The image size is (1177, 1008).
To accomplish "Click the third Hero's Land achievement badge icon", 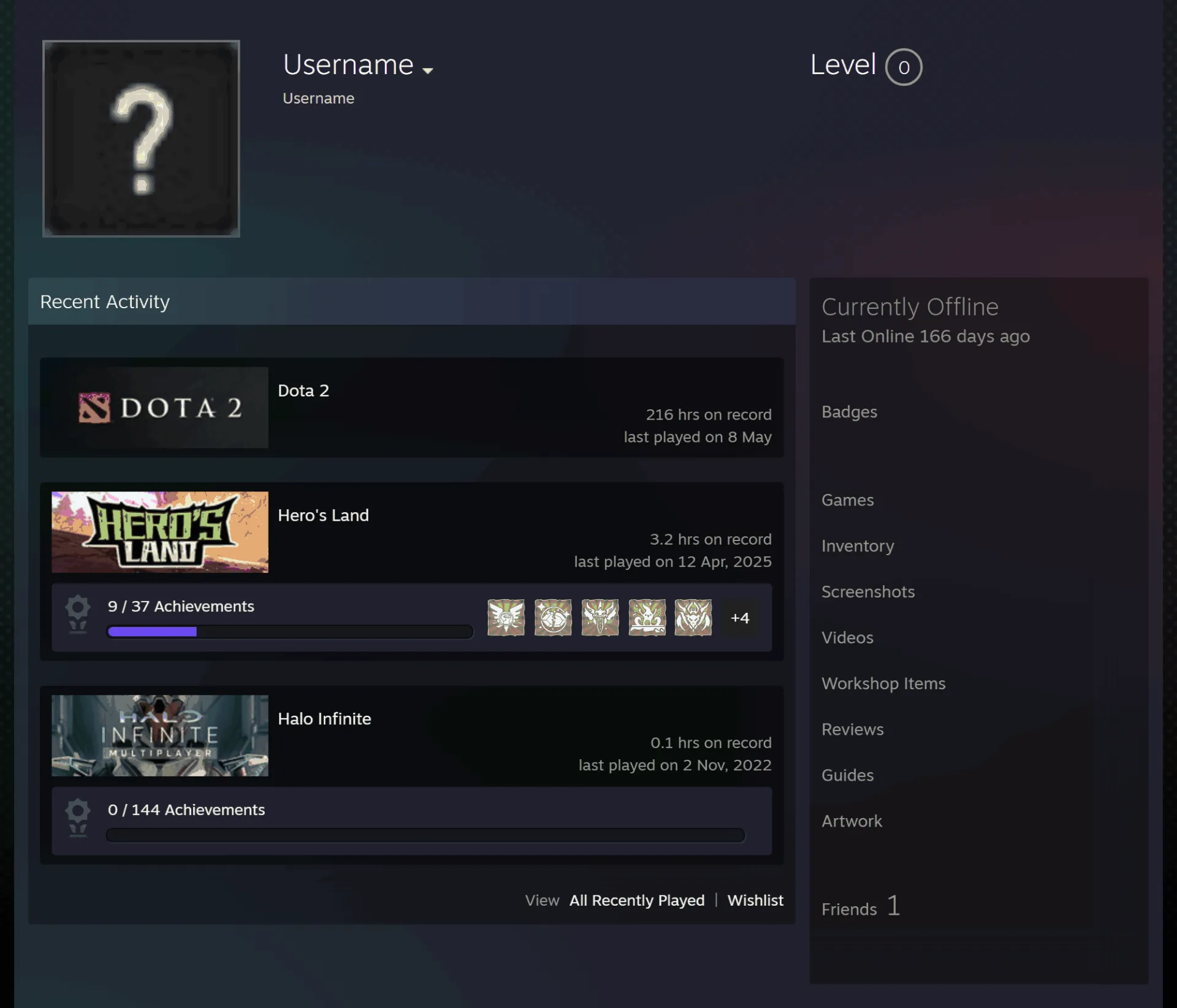I will point(600,618).
